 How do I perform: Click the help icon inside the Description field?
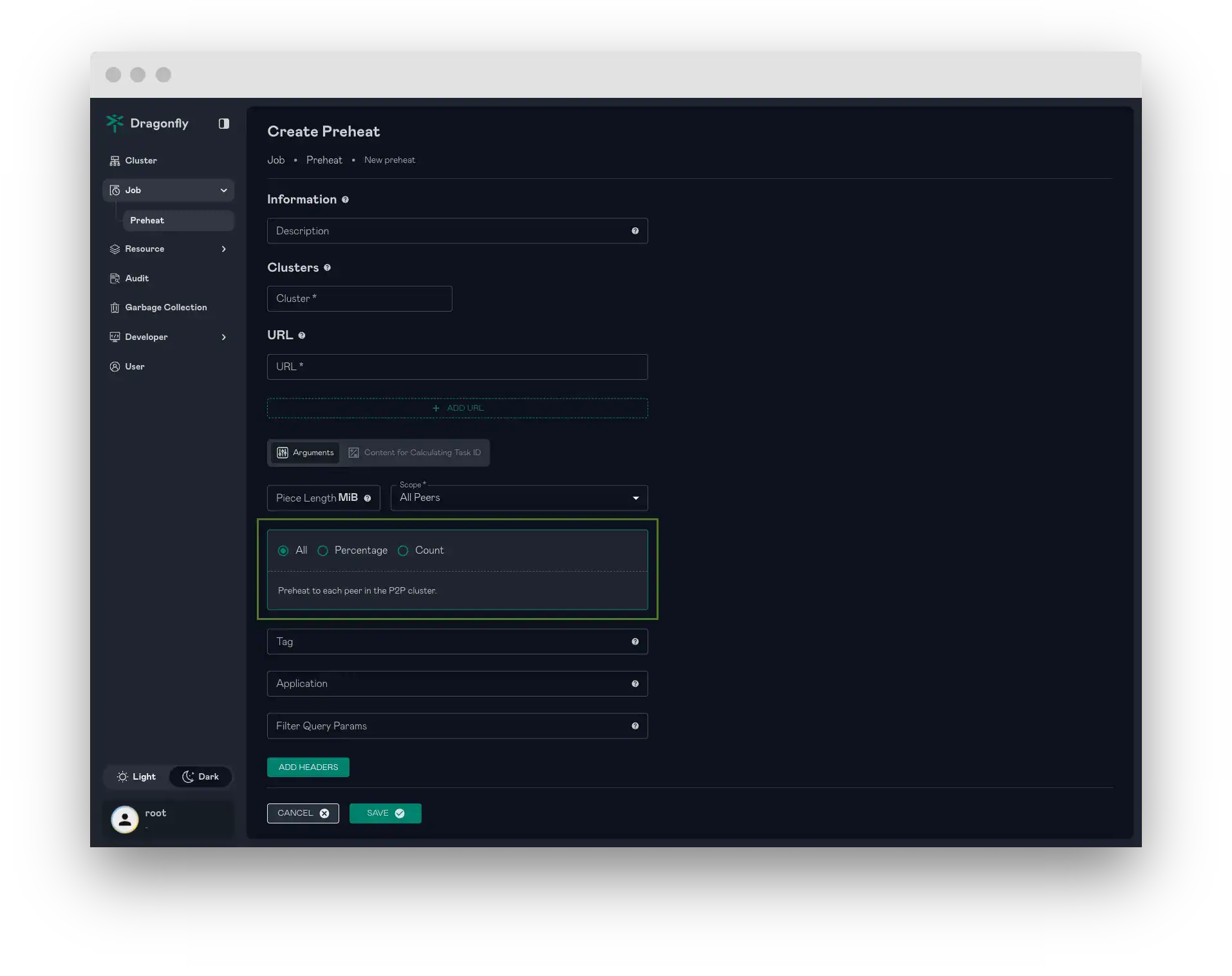[x=635, y=230]
